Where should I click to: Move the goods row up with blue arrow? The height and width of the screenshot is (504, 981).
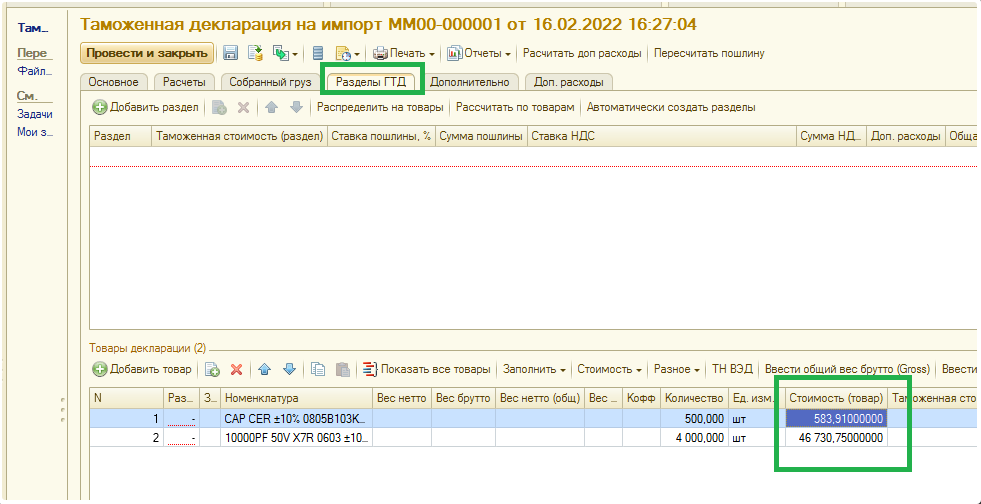coord(265,369)
